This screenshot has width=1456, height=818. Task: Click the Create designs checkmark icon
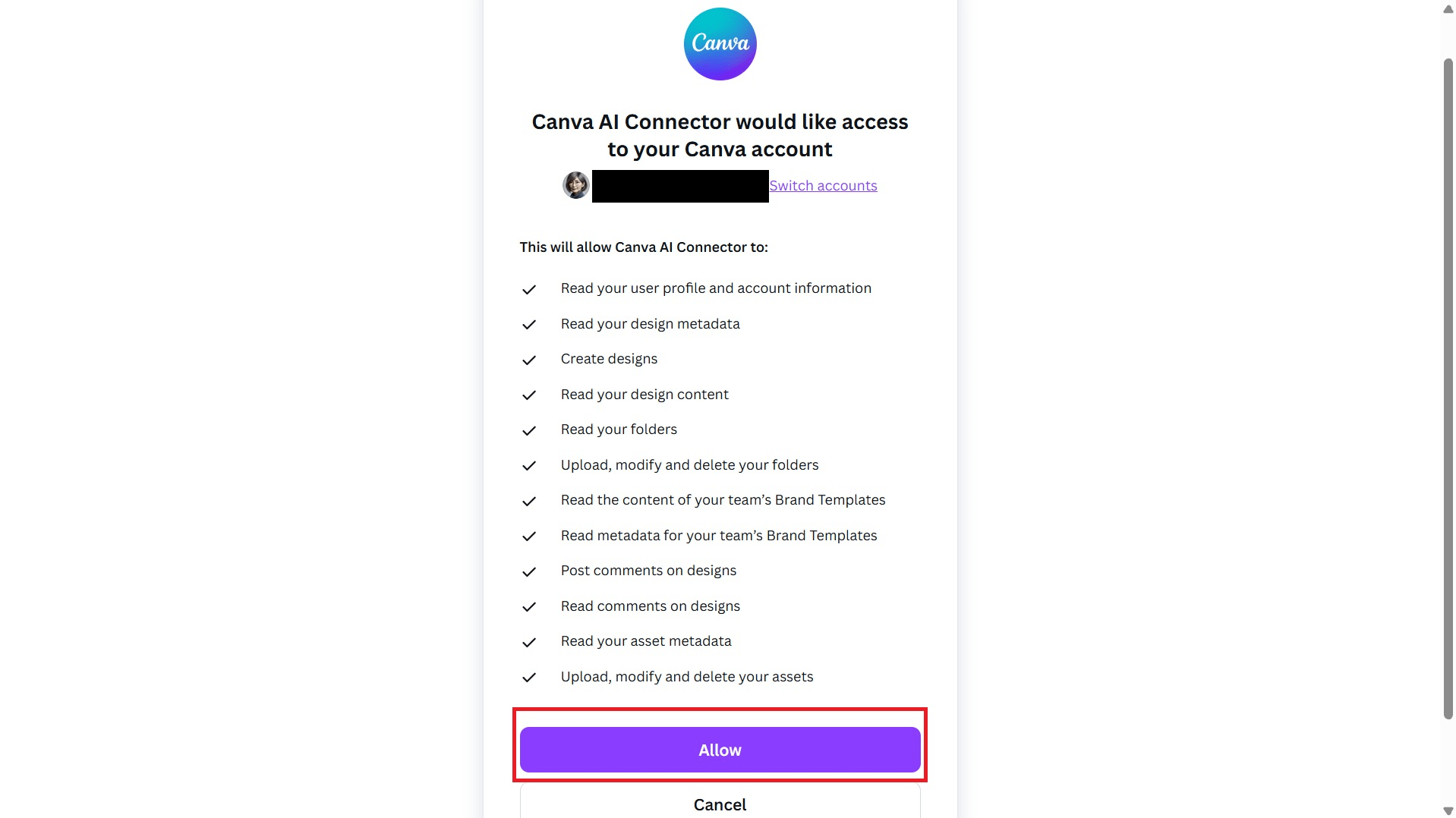(529, 360)
